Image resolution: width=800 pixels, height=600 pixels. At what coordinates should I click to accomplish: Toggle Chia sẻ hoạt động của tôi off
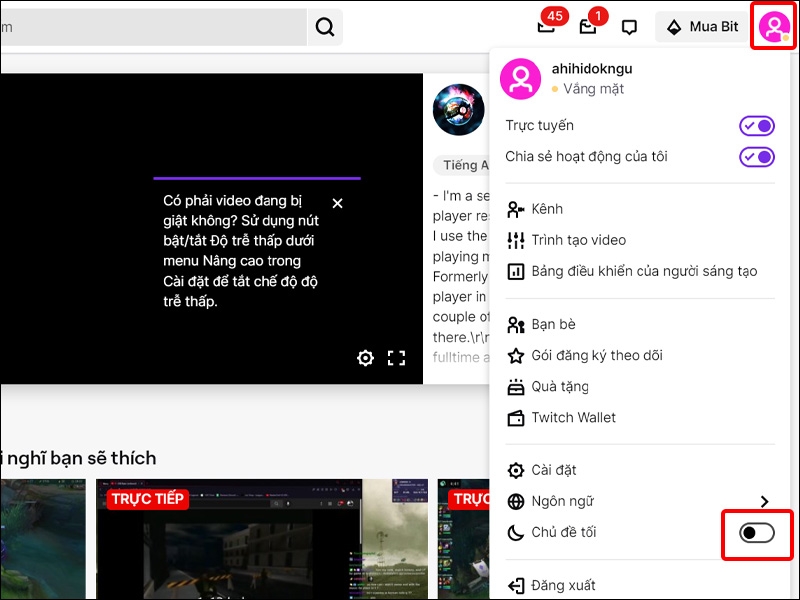click(756, 156)
